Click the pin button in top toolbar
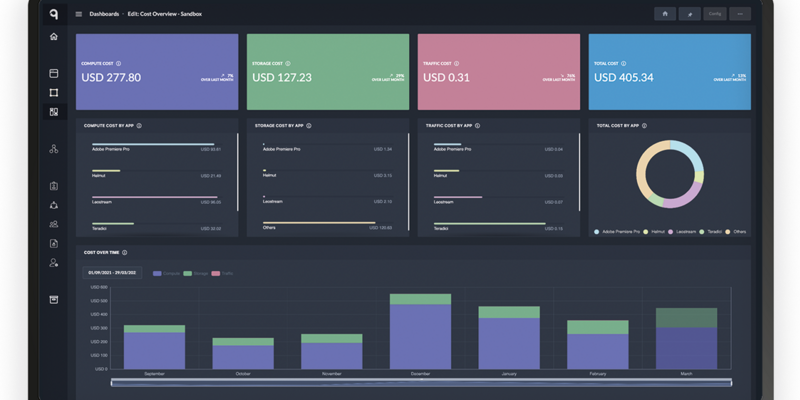 tap(690, 14)
